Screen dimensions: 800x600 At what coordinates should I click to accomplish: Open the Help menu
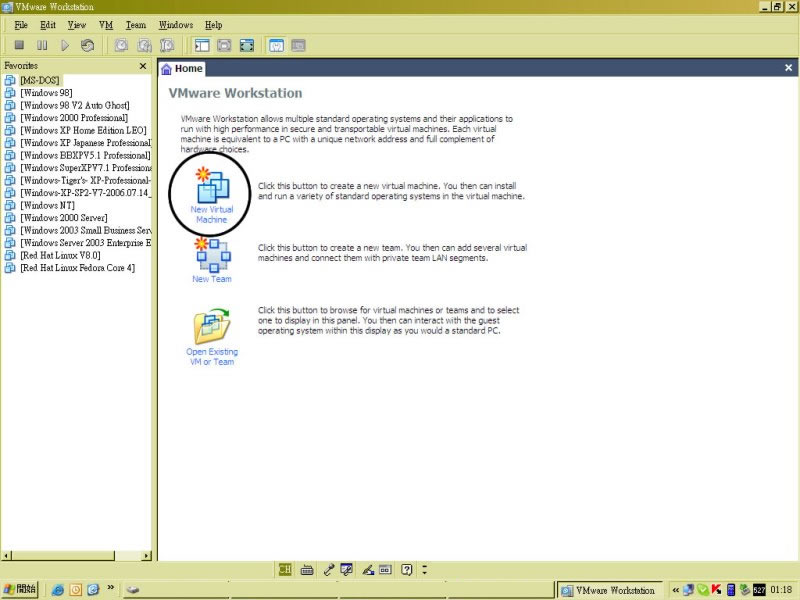[x=214, y=25]
